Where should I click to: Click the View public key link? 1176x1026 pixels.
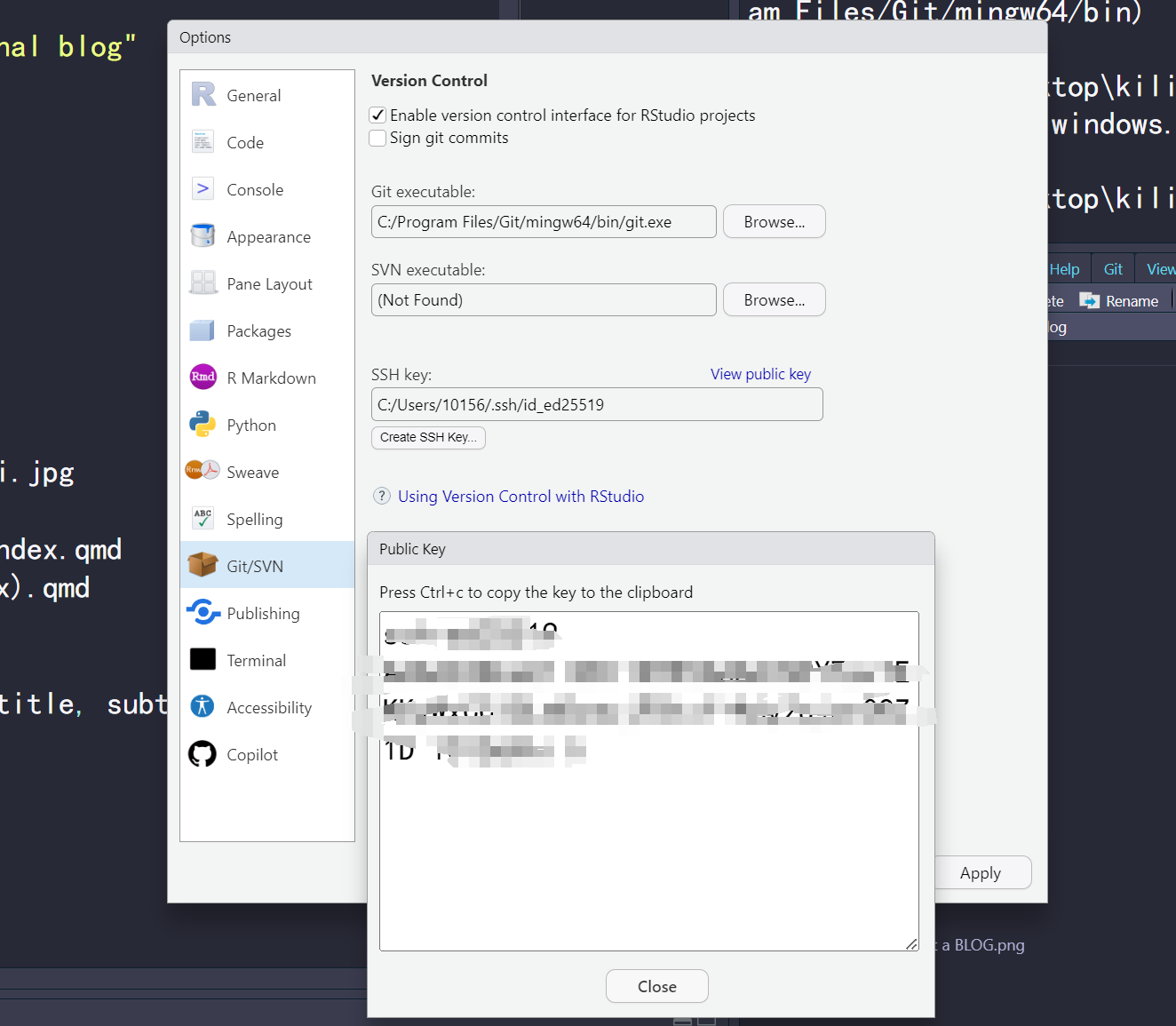(x=760, y=373)
